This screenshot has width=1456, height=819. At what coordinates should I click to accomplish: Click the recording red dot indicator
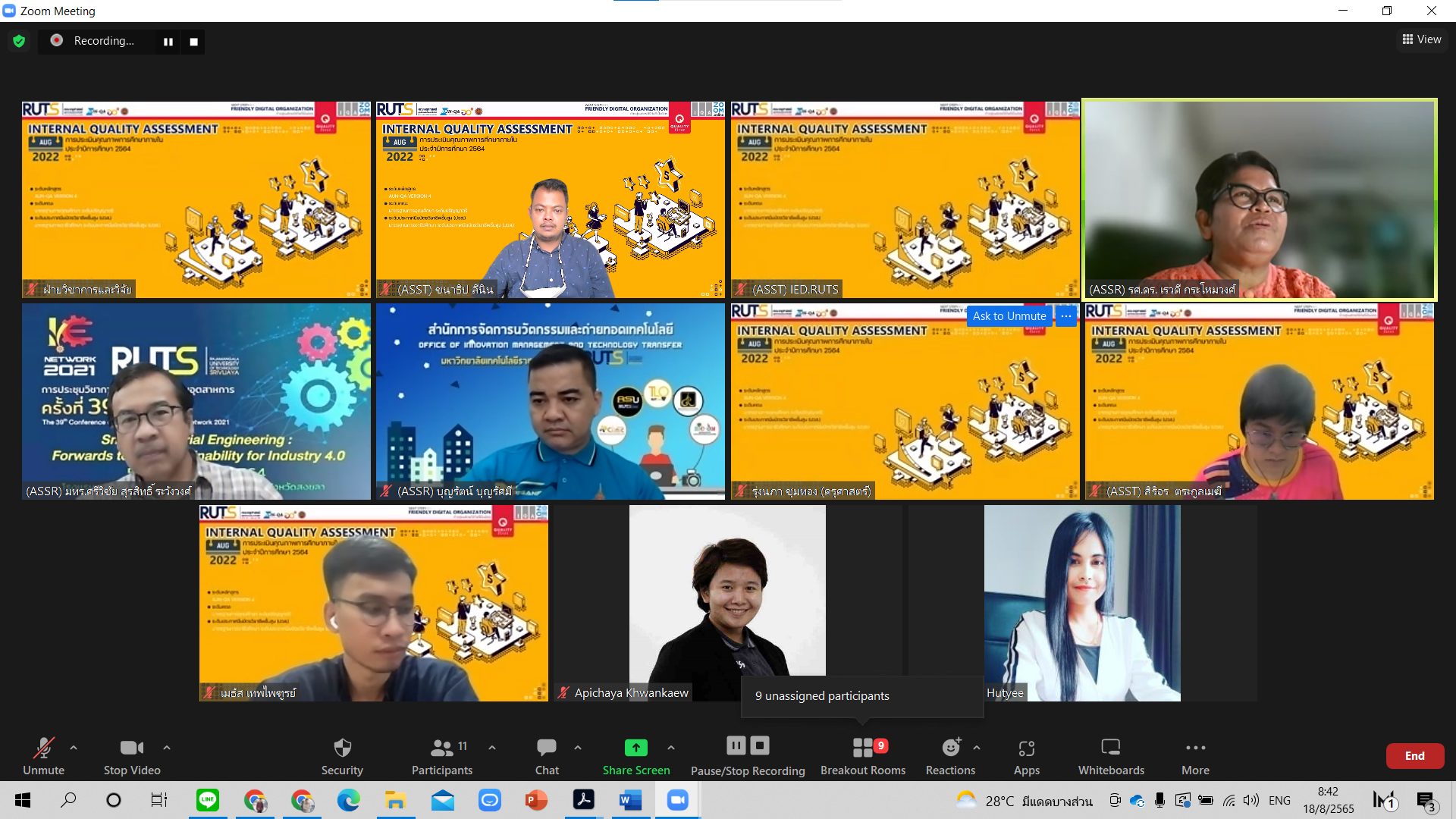click(56, 40)
